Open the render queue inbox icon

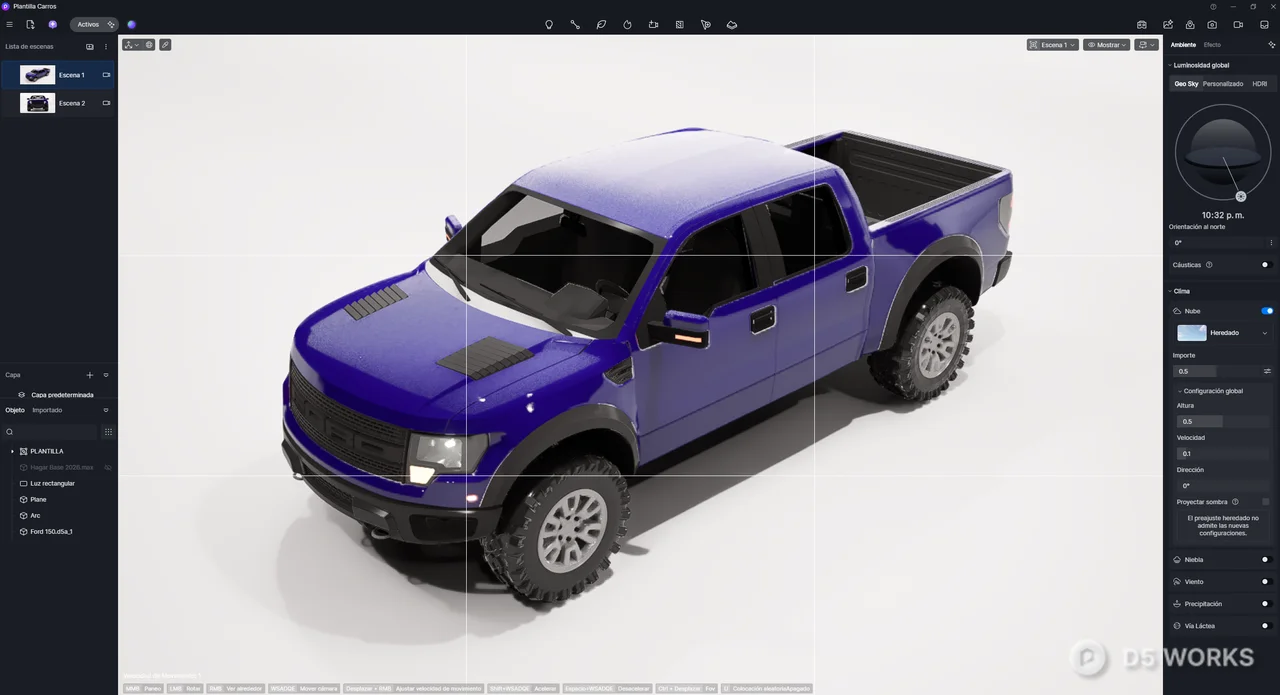1264,24
